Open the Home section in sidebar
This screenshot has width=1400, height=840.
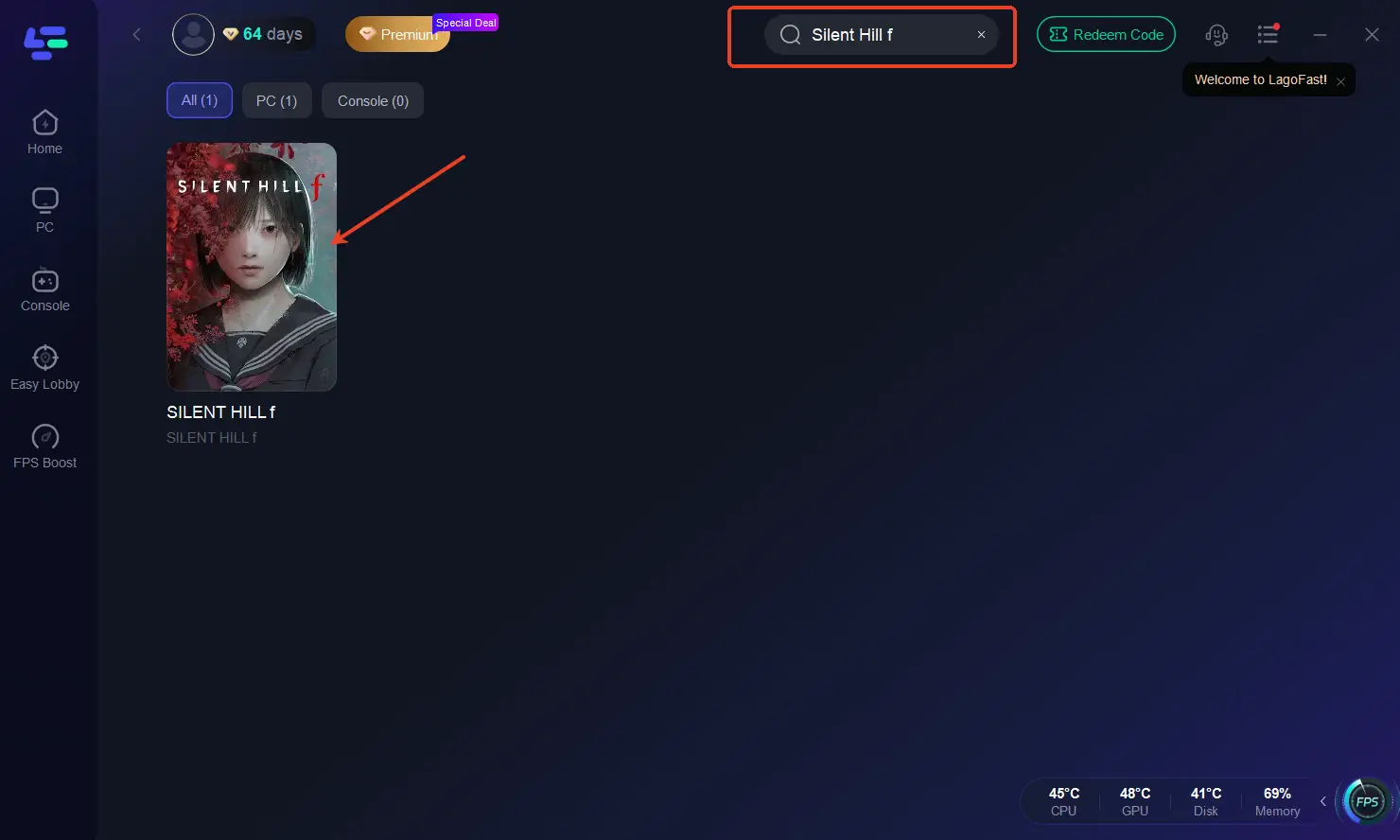pos(44,132)
